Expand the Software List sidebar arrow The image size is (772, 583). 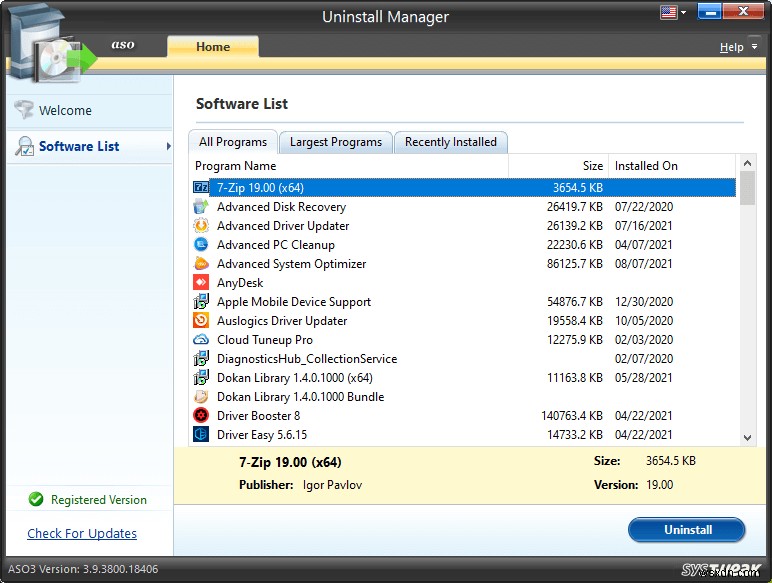point(168,146)
